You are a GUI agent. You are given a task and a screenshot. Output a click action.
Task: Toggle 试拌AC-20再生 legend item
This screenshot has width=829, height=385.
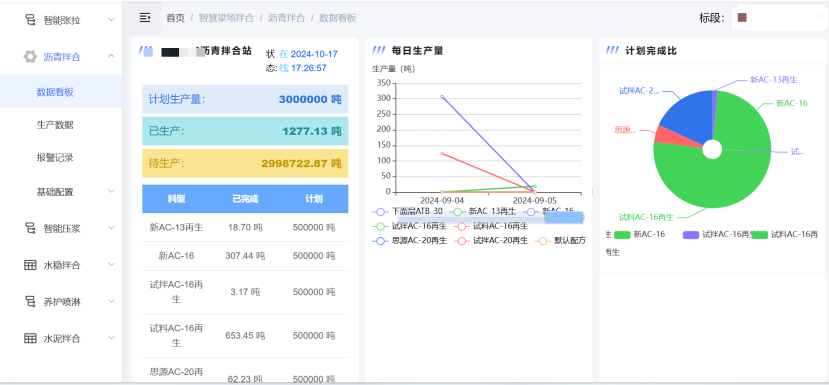[492, 241]
